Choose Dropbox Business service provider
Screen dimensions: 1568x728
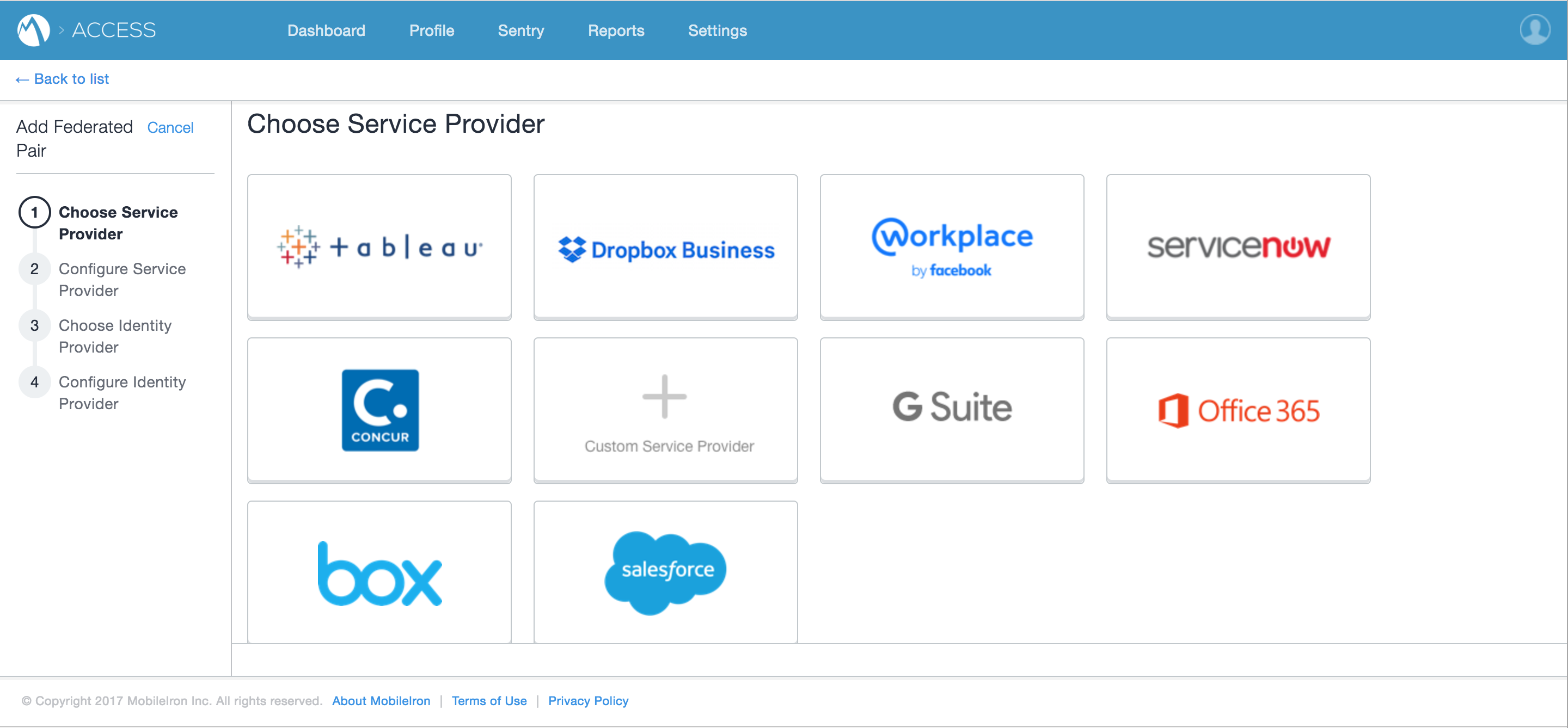(x=665, y=247)
